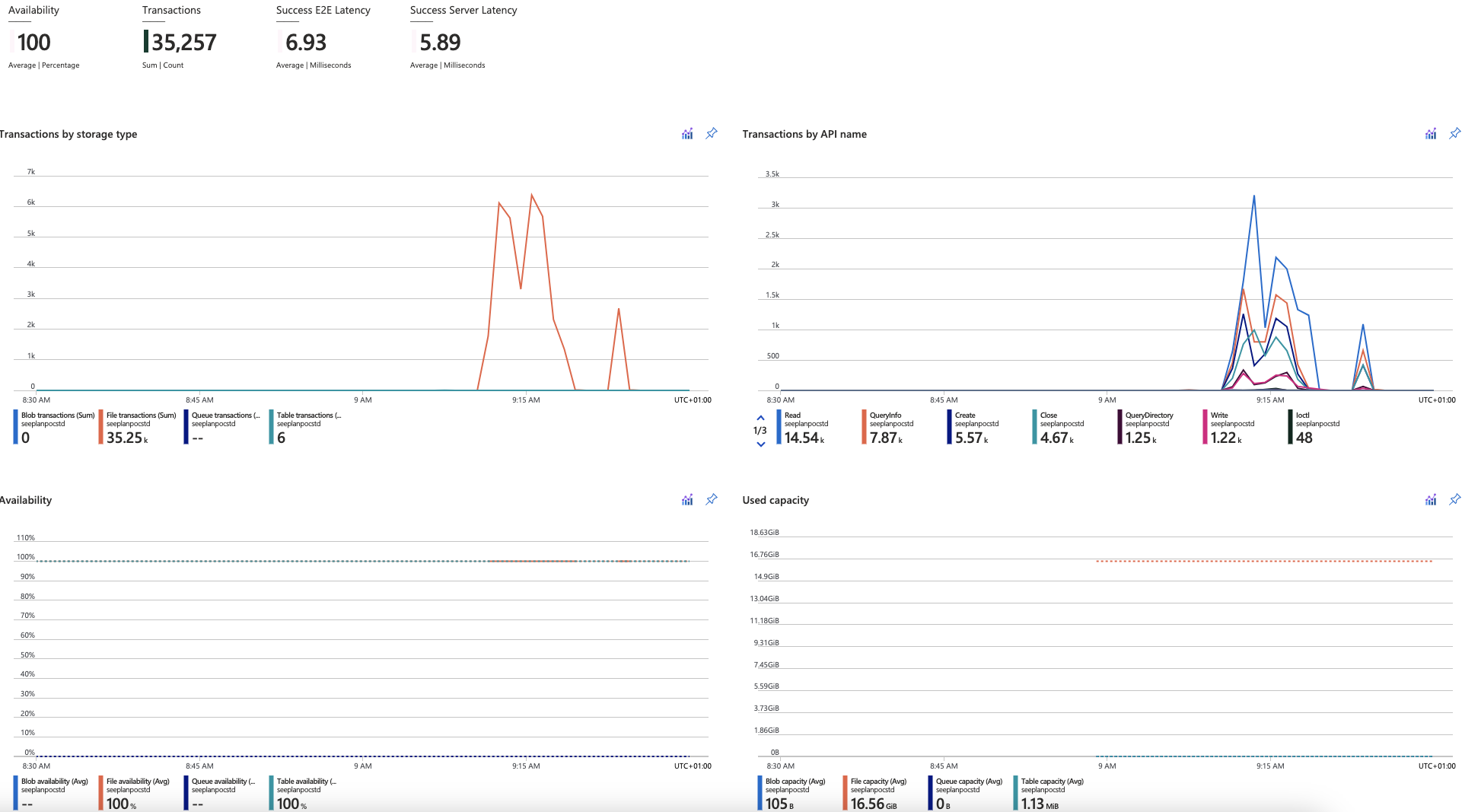This screenshot has height=812, width=1481.
Task: Pin Transactions by storage type chart
Action: point(712,133)
